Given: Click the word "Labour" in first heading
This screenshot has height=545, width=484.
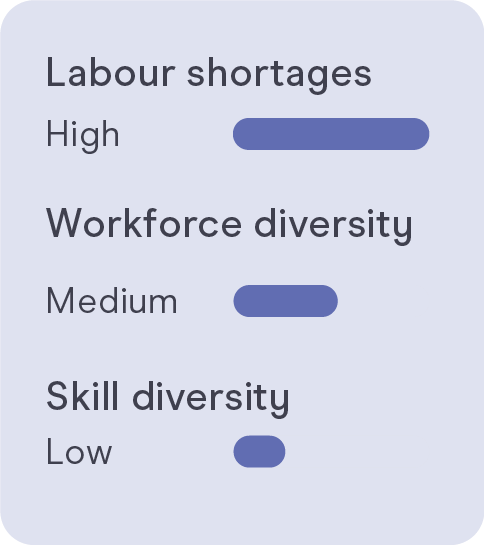Looking at the screenshot, I should (x=111, y=73).
